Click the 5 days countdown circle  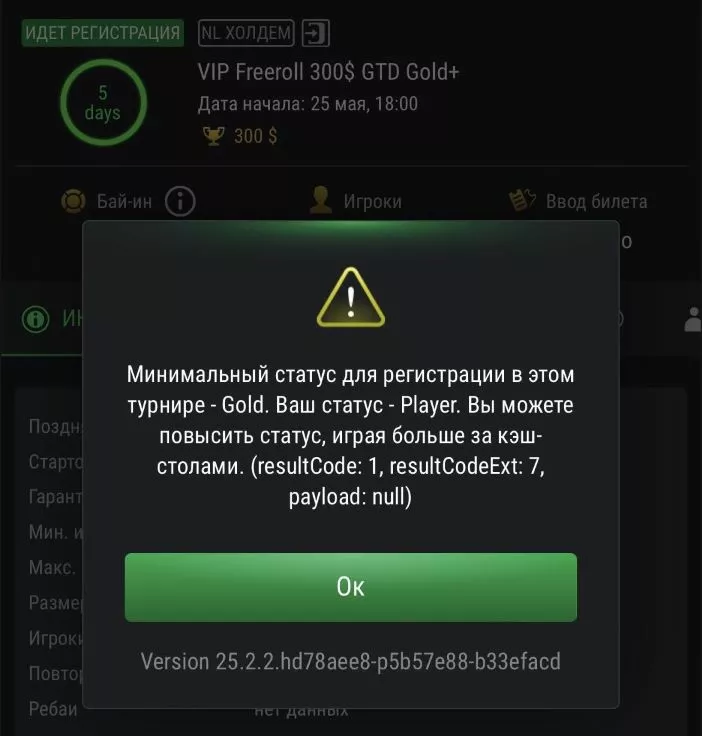103,102
